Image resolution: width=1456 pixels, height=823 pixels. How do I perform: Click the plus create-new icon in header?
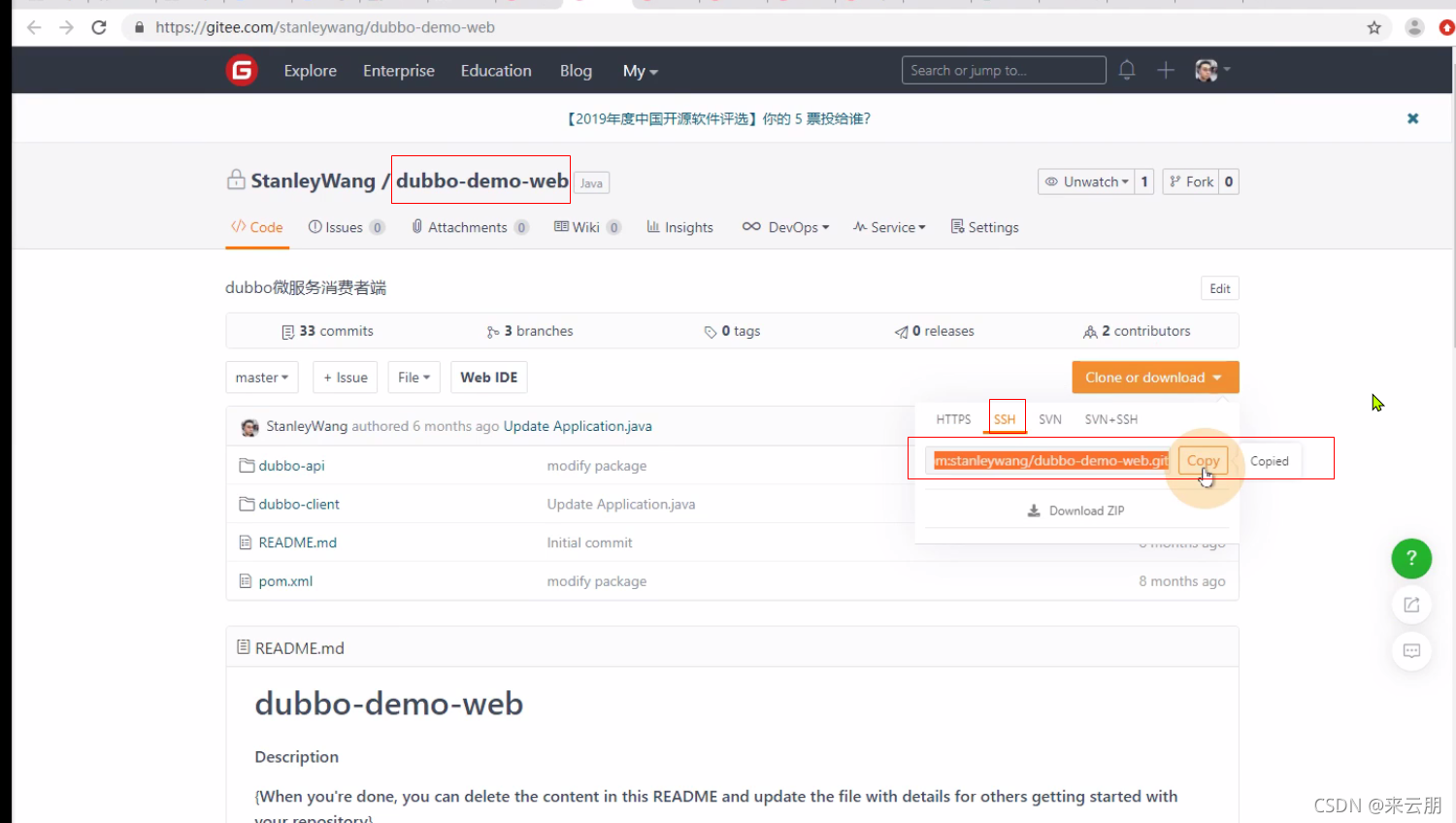[1166, 70]
